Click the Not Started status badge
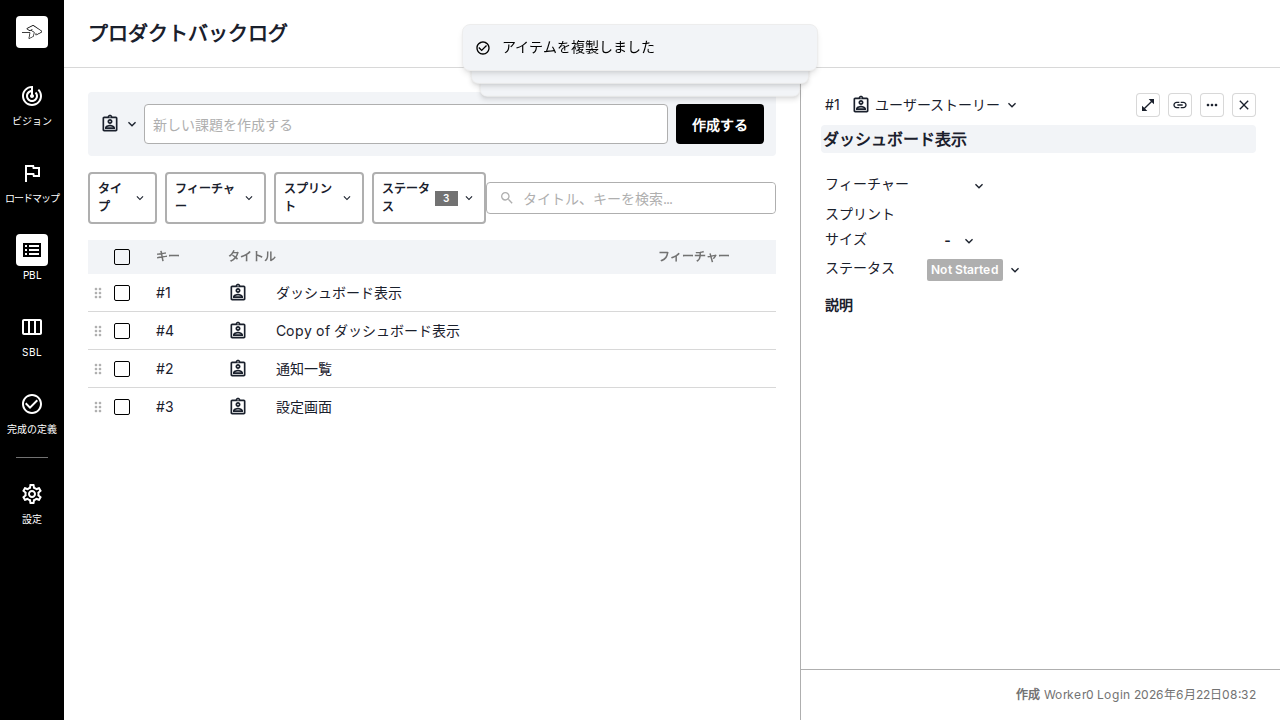This screenshot has height=720, width=1280. [965, 270]
